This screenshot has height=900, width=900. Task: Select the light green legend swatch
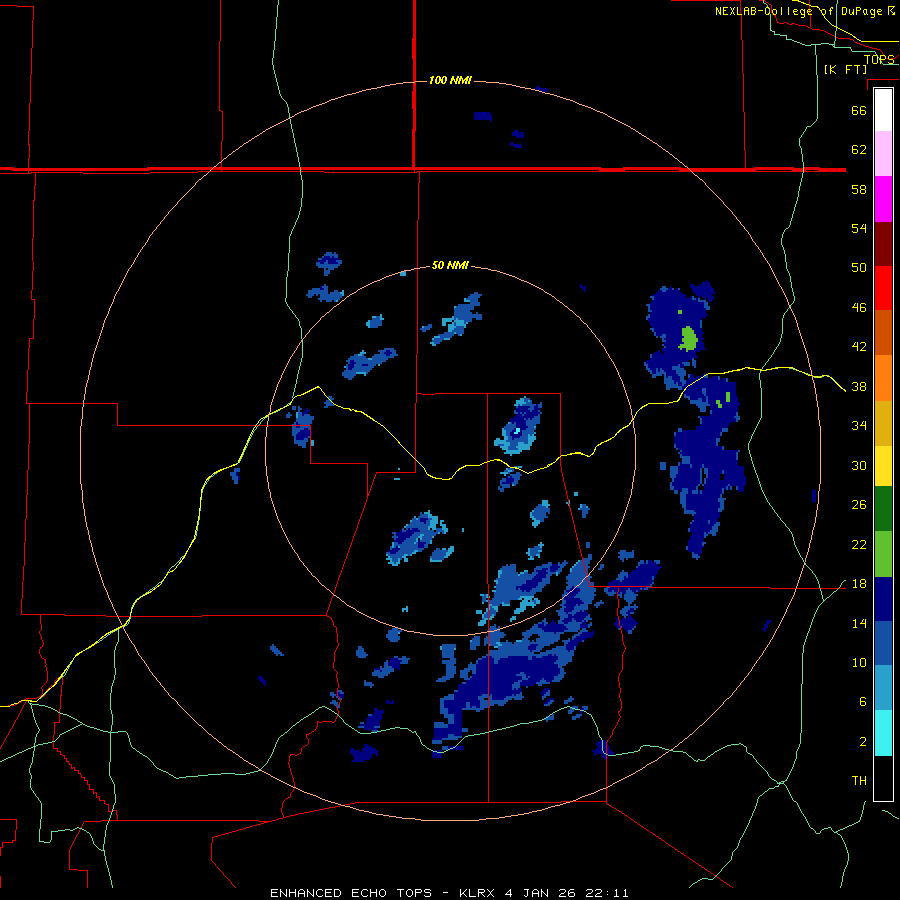[x=883, y=554]
